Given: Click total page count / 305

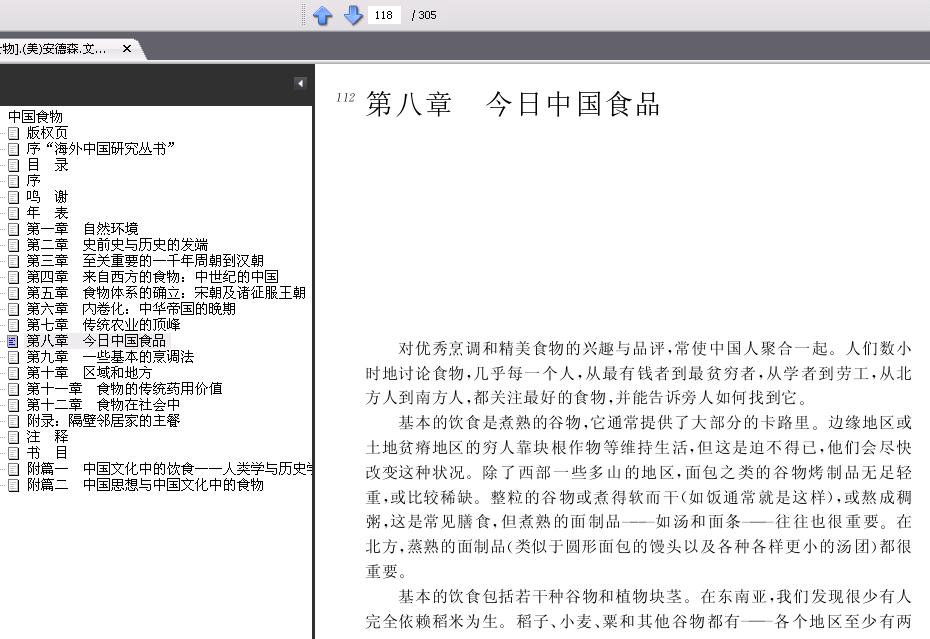Looking at the screenshot, I should tap(423, 15).
